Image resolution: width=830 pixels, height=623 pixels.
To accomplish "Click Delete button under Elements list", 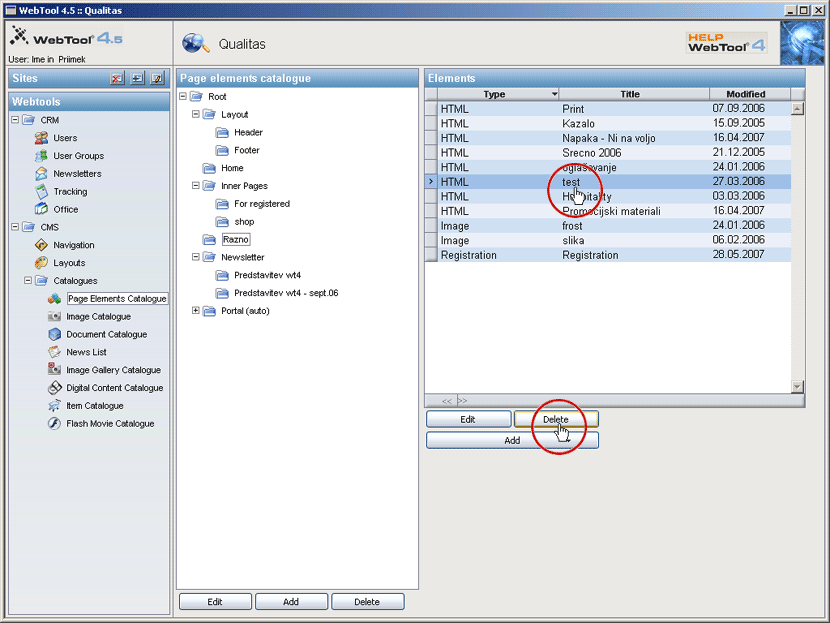I will pyautogui.click(x=556, y=420).
